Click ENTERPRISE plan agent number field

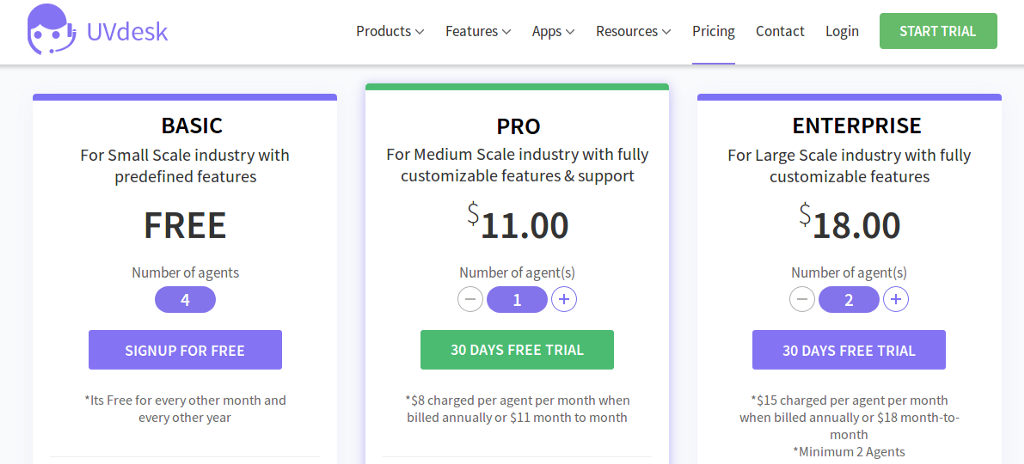pyautogui.click(x=849, y=299)
